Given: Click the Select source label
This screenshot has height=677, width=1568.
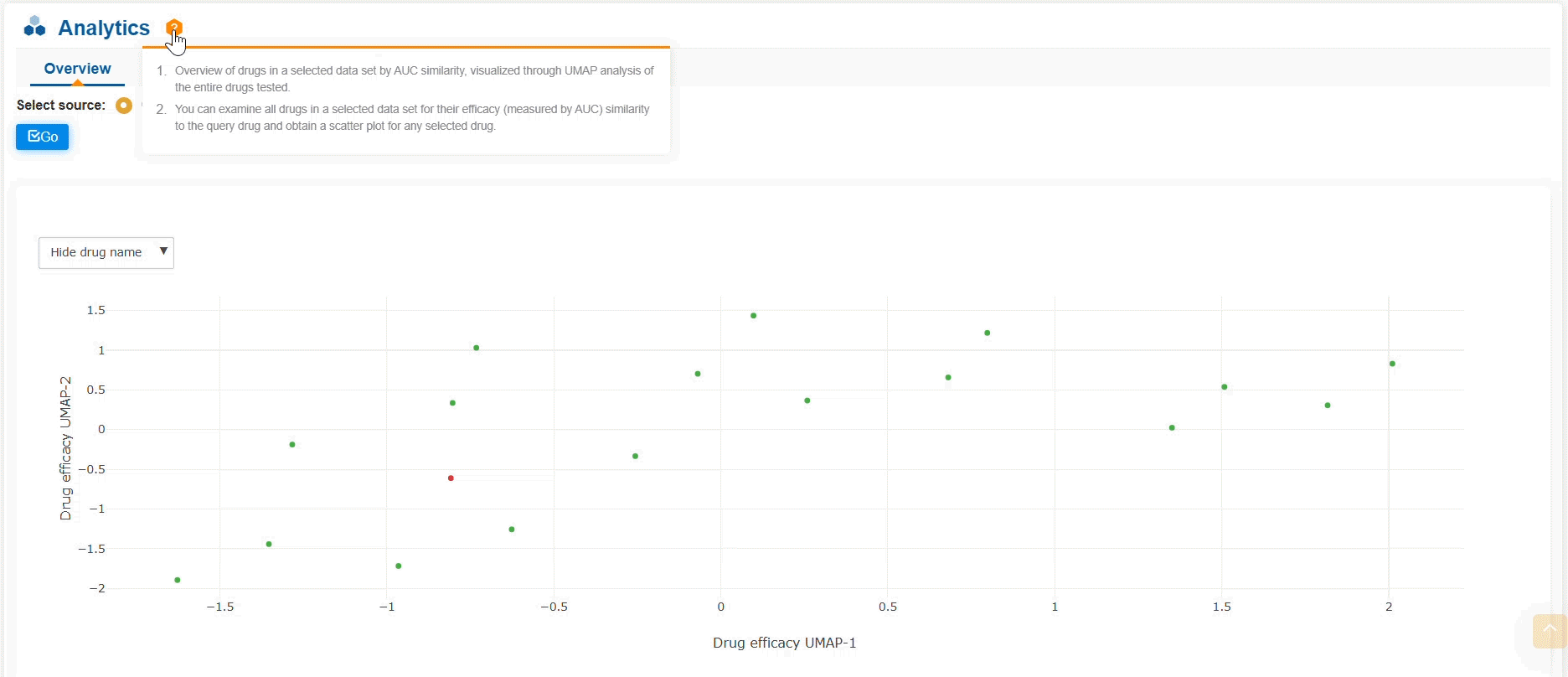Looking at the screenshot, I should coord(61,105).
